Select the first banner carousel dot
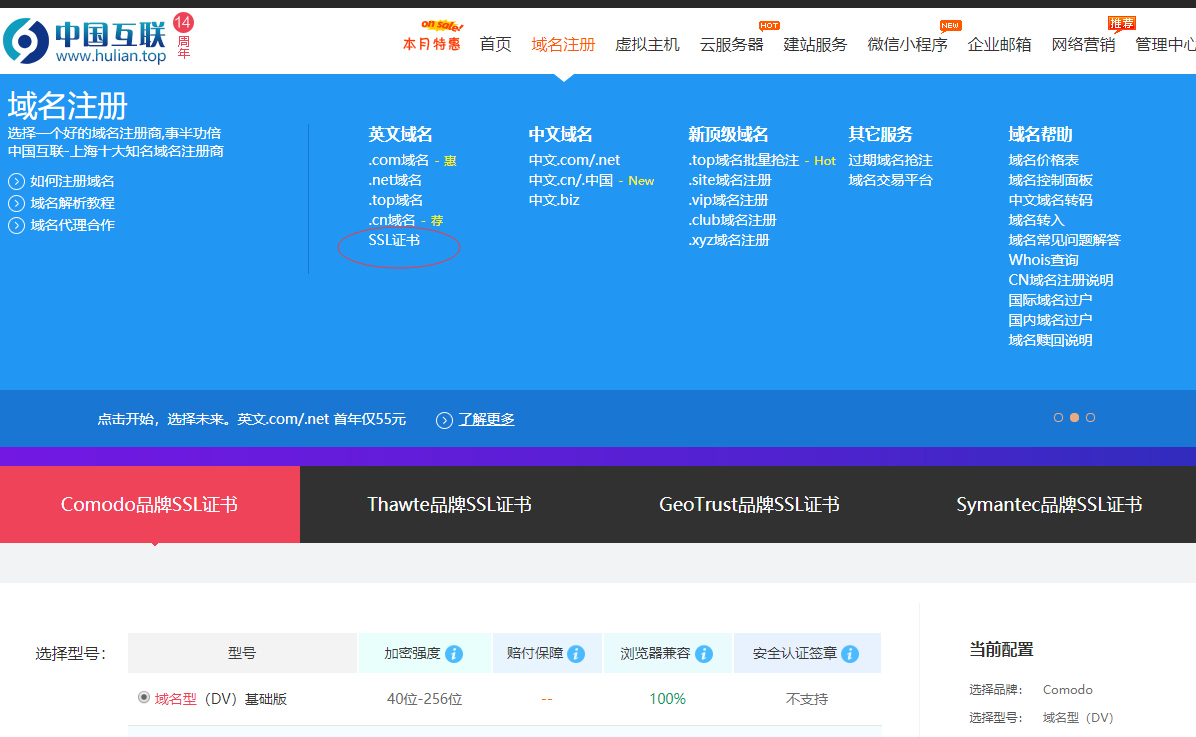The image size is (1196, 737). 1058,417
